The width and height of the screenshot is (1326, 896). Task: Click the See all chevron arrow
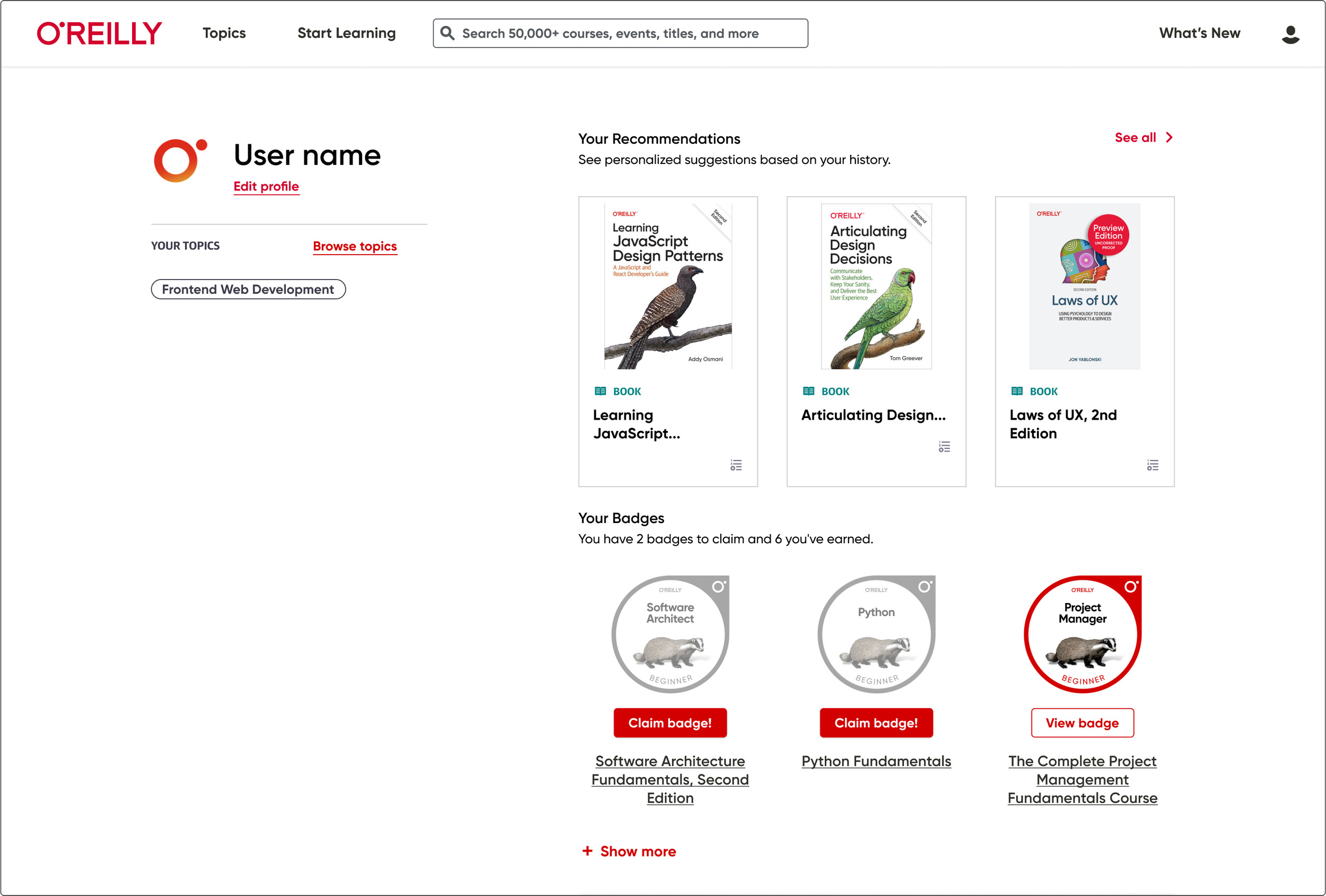[x=1169, y=137]
